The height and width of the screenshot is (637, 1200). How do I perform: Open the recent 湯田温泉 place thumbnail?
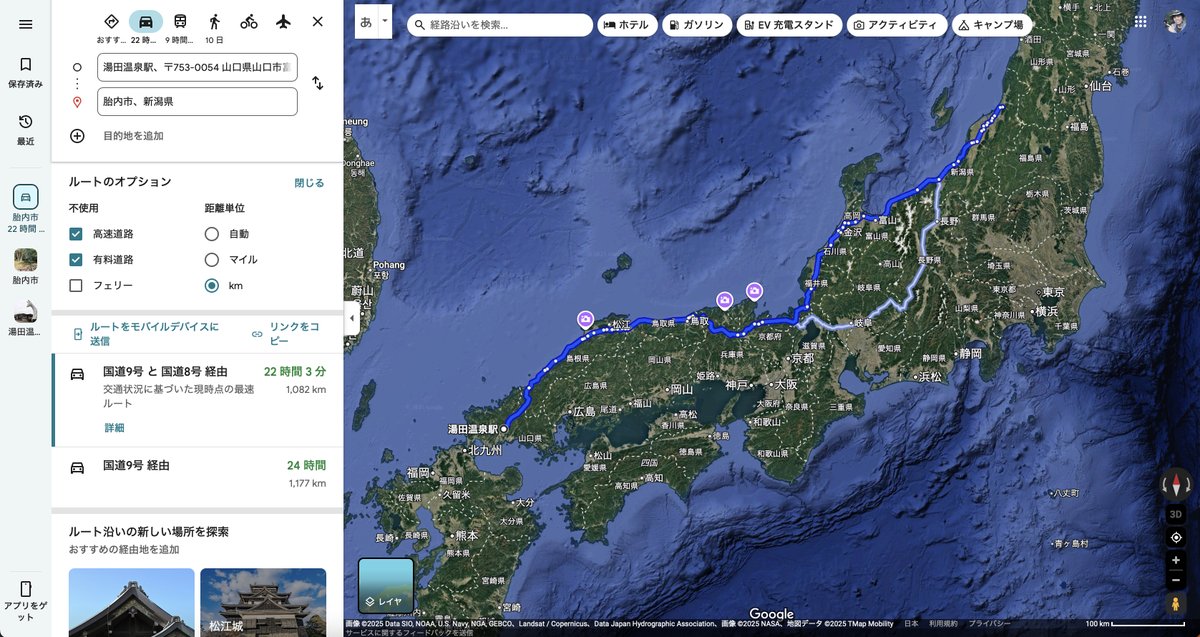pos(25,312)
